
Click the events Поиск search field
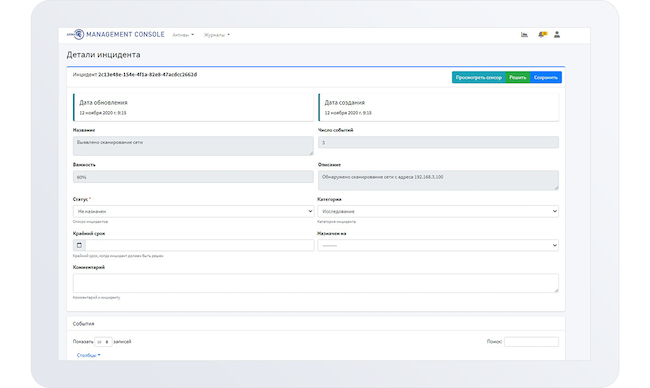tap(531, 342)
